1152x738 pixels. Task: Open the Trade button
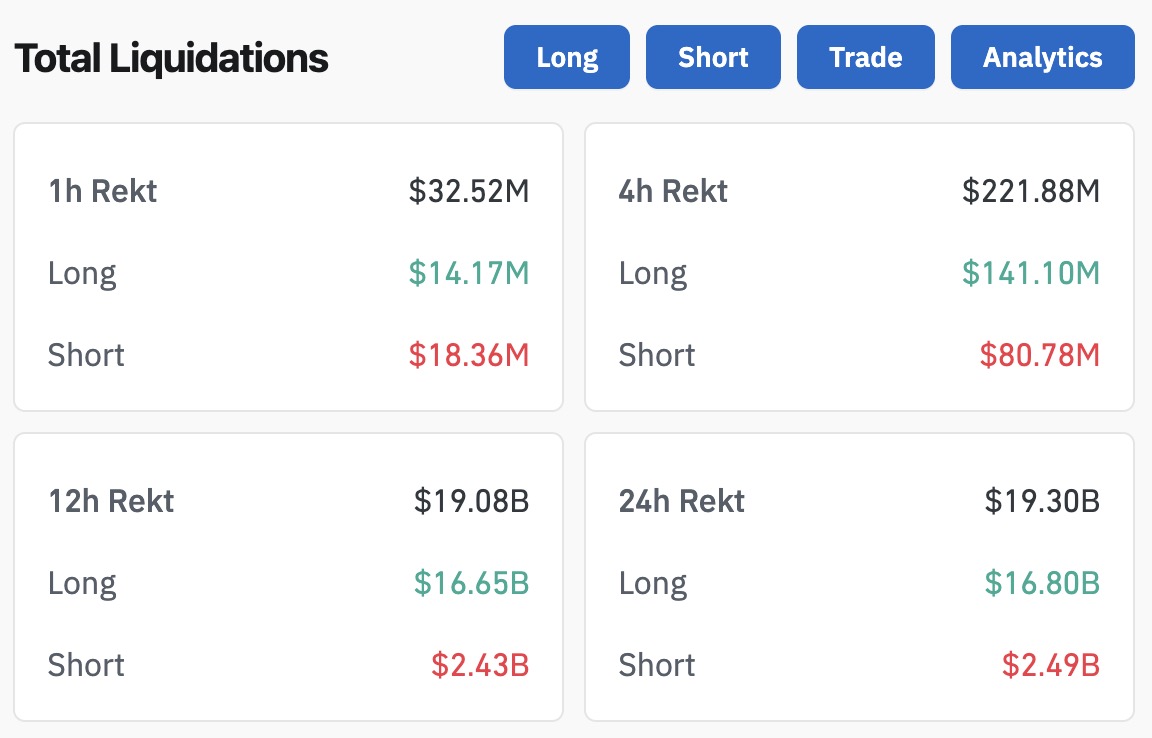pyautogui.click(x=865, y=57)
